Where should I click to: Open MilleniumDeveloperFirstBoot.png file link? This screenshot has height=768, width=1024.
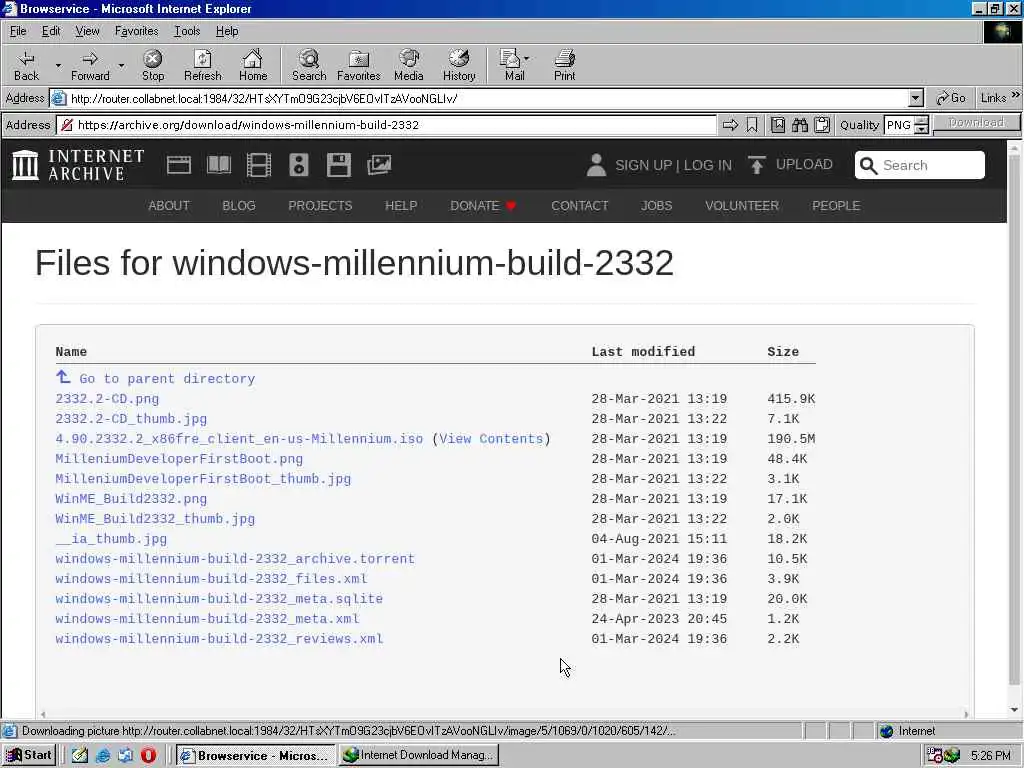coord(179,459)
